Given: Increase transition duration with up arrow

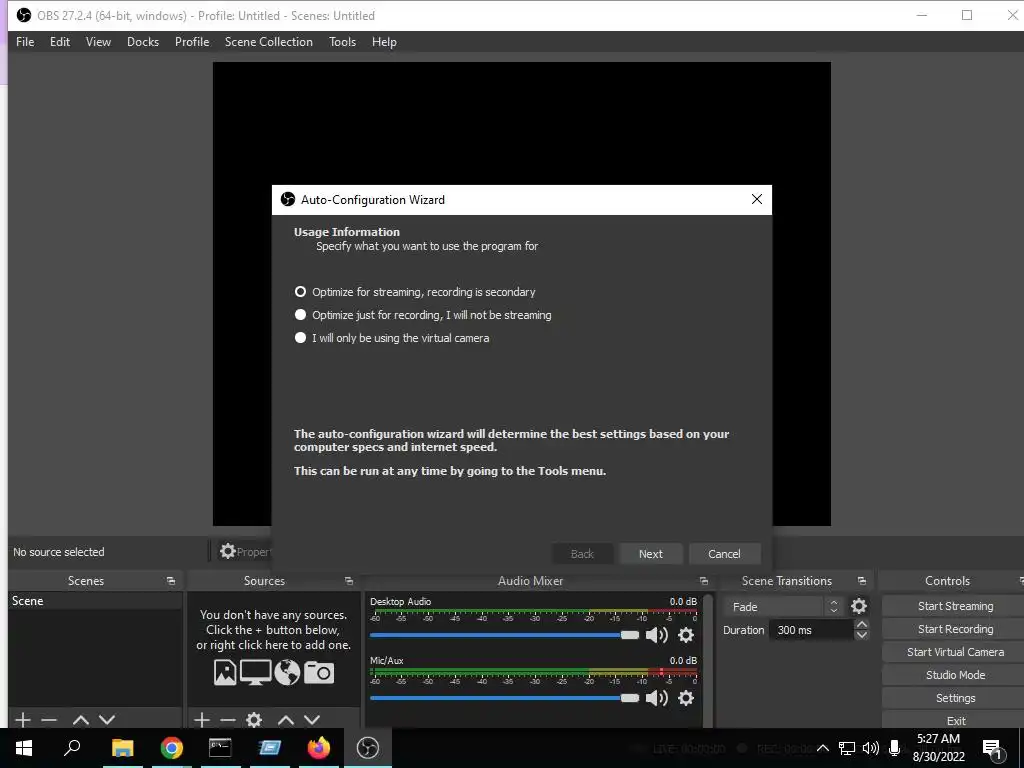Looking at the screenshot, I should click(x=861, y=625).
